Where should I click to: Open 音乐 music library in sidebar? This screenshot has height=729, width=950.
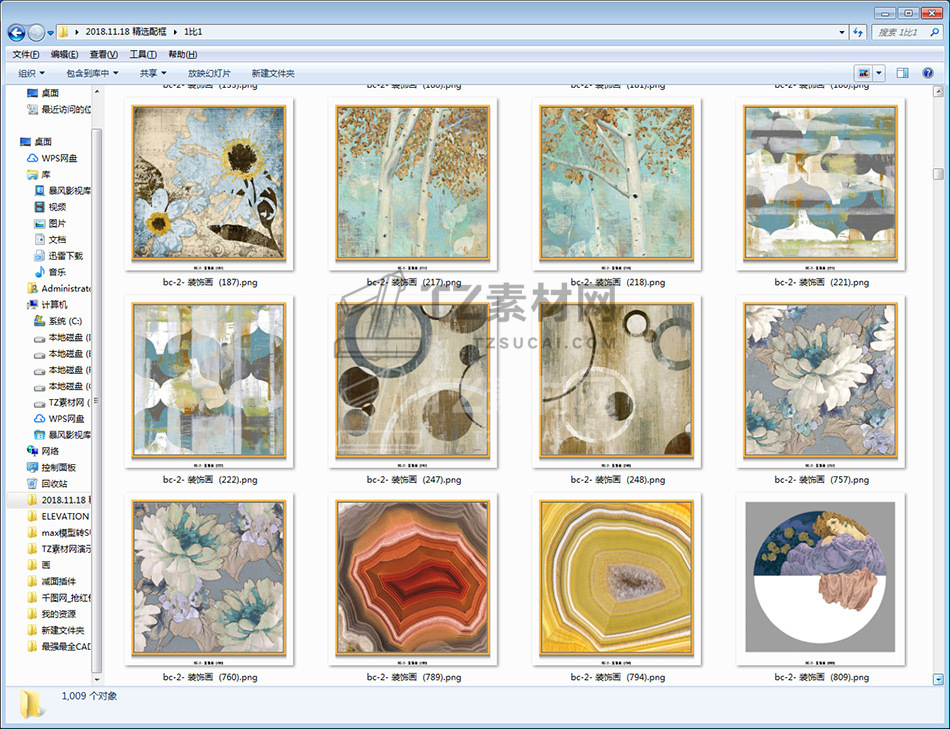[x=57, y=272]
